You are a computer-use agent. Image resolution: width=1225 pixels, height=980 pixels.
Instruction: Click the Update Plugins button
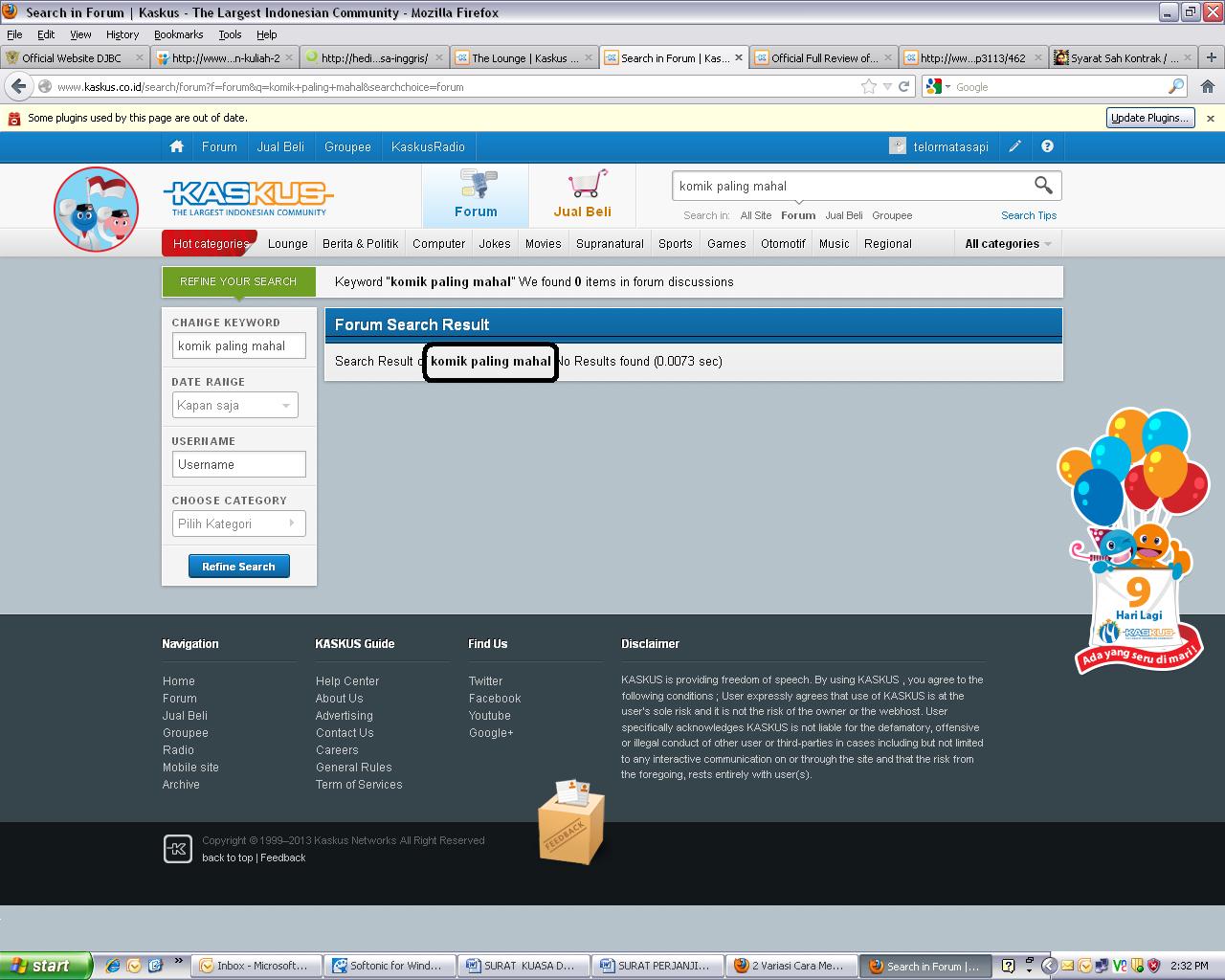point(1150,118)
